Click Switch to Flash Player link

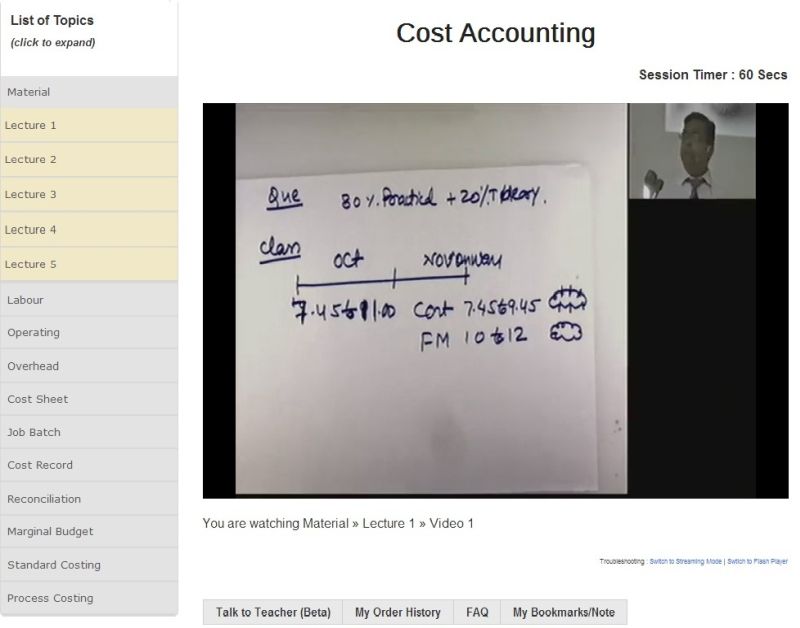757,561
